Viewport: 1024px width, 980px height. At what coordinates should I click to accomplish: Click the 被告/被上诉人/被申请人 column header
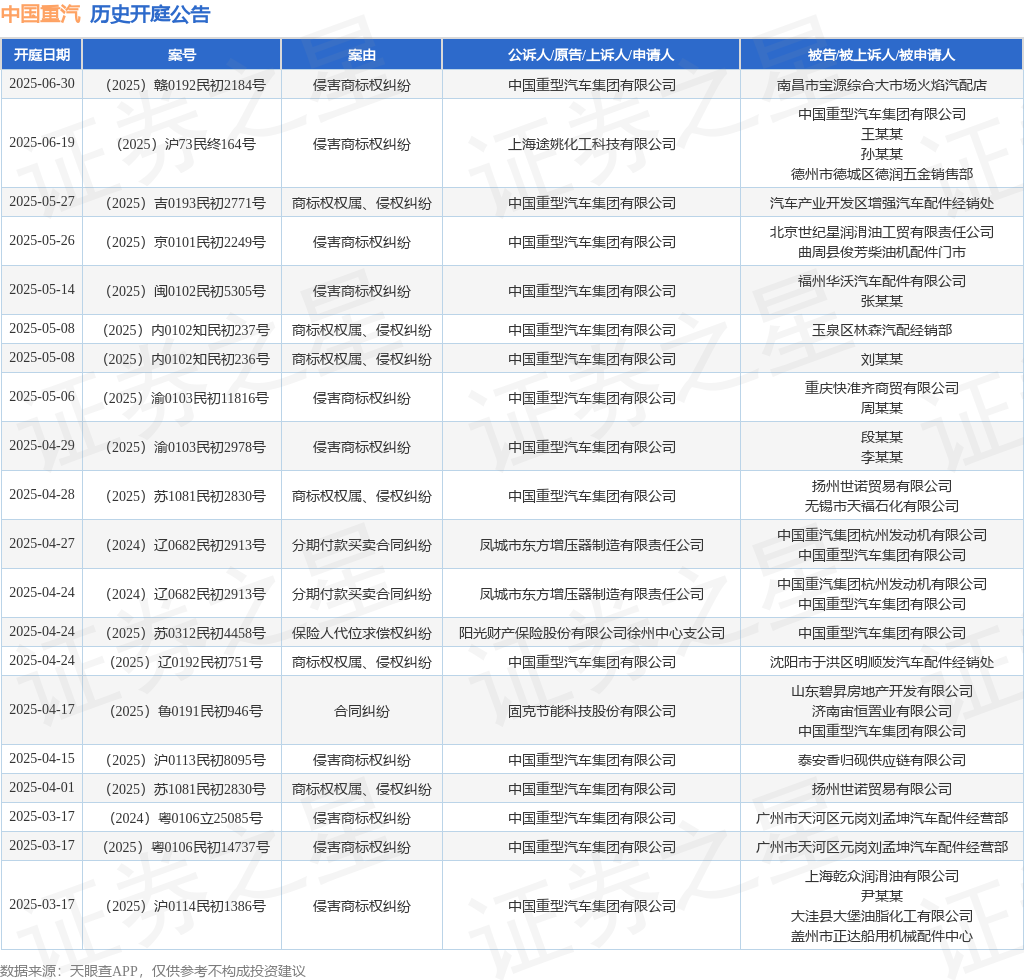tap(882, 55)
